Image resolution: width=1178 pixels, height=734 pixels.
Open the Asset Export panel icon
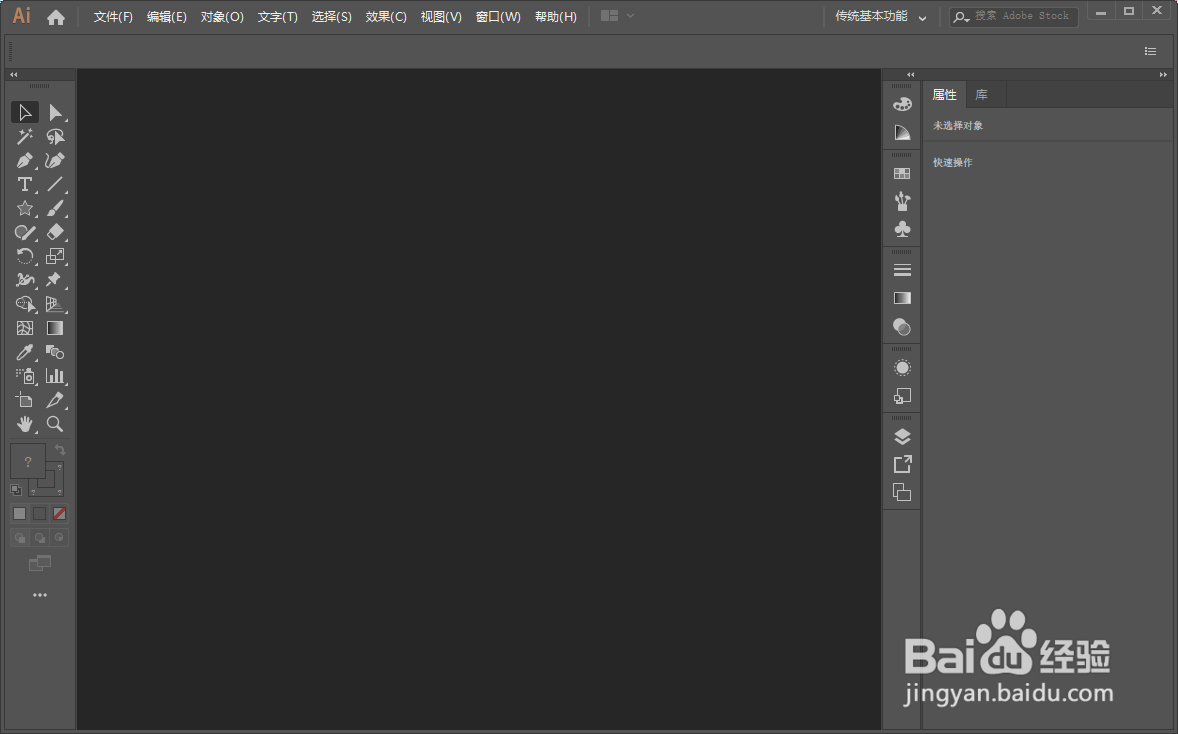pos(902,464)
